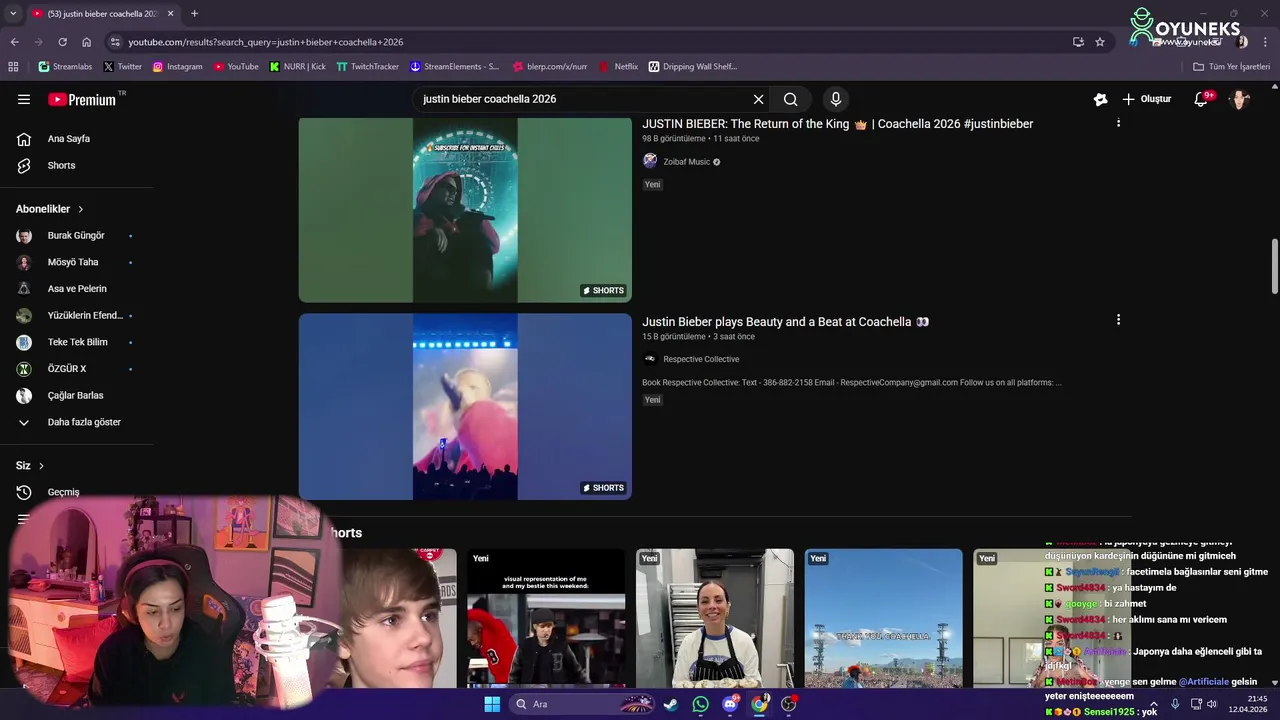Open the Twitter bookmark
This screenshot has width=1280, height=720.
pyautogui.click(x=123, y=67)
